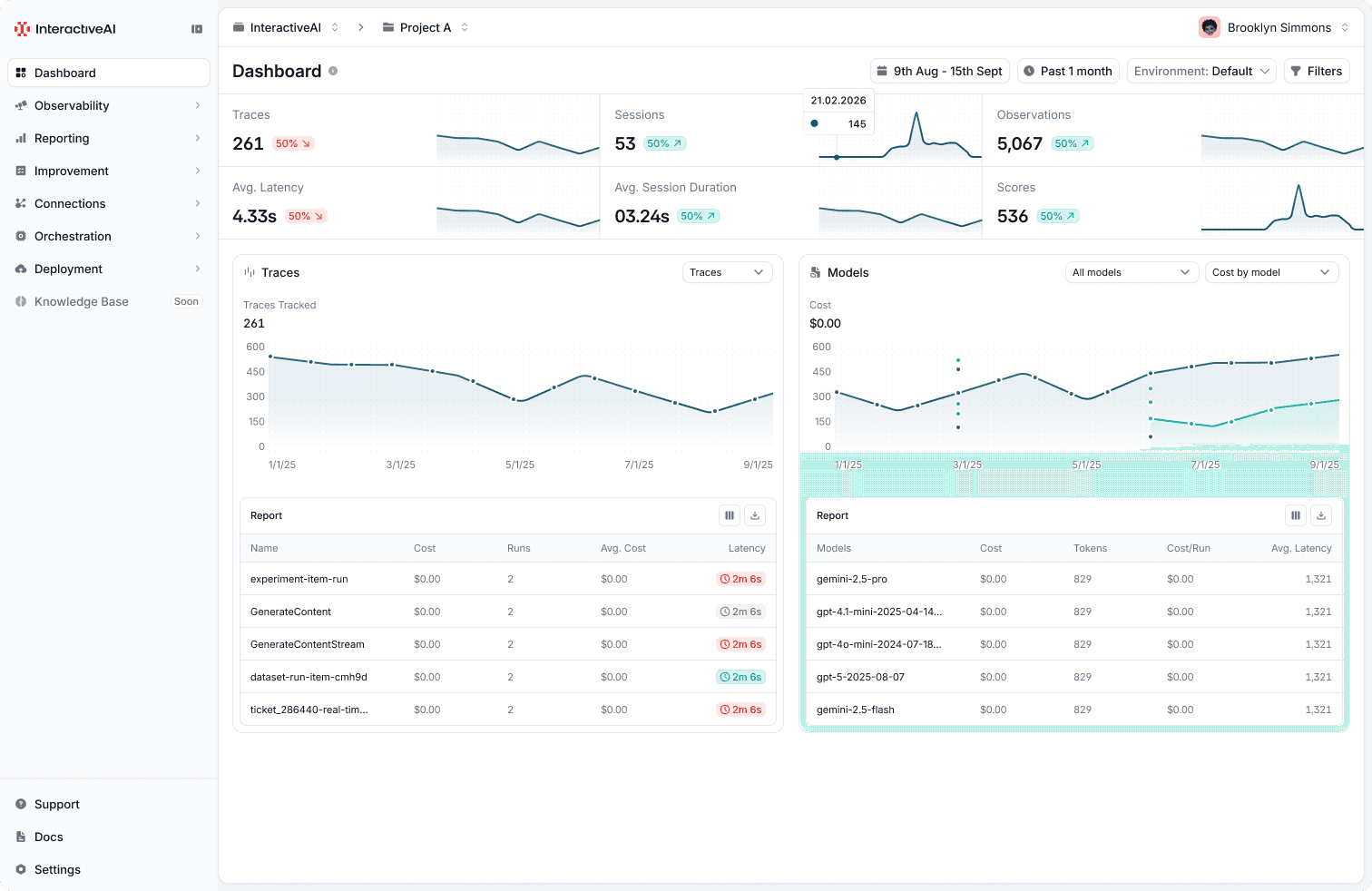Open the Cost by model dropdown
This screenshot has height=891, width=1372.
(x=1271, y=272)
